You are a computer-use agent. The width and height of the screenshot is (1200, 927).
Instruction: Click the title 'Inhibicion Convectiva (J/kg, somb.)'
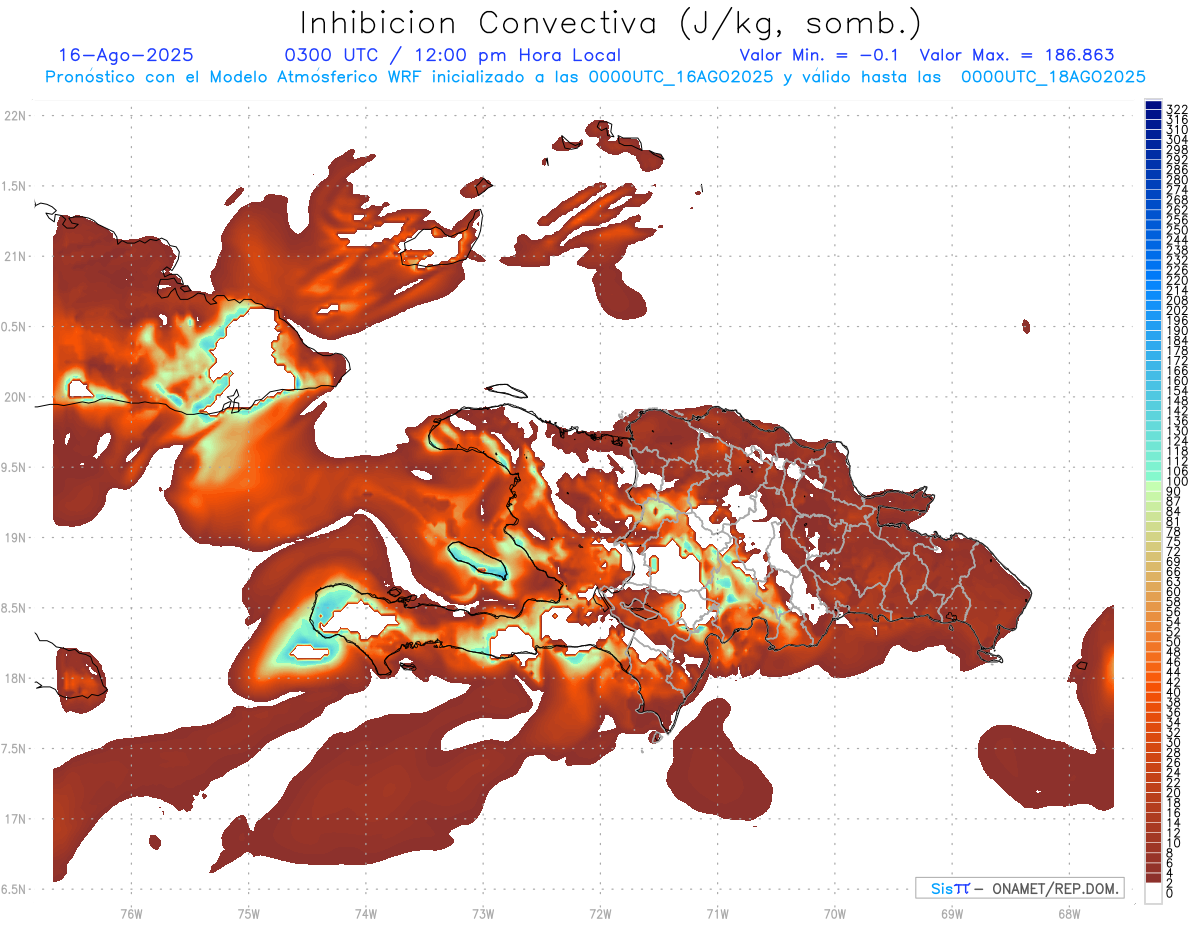611,24
